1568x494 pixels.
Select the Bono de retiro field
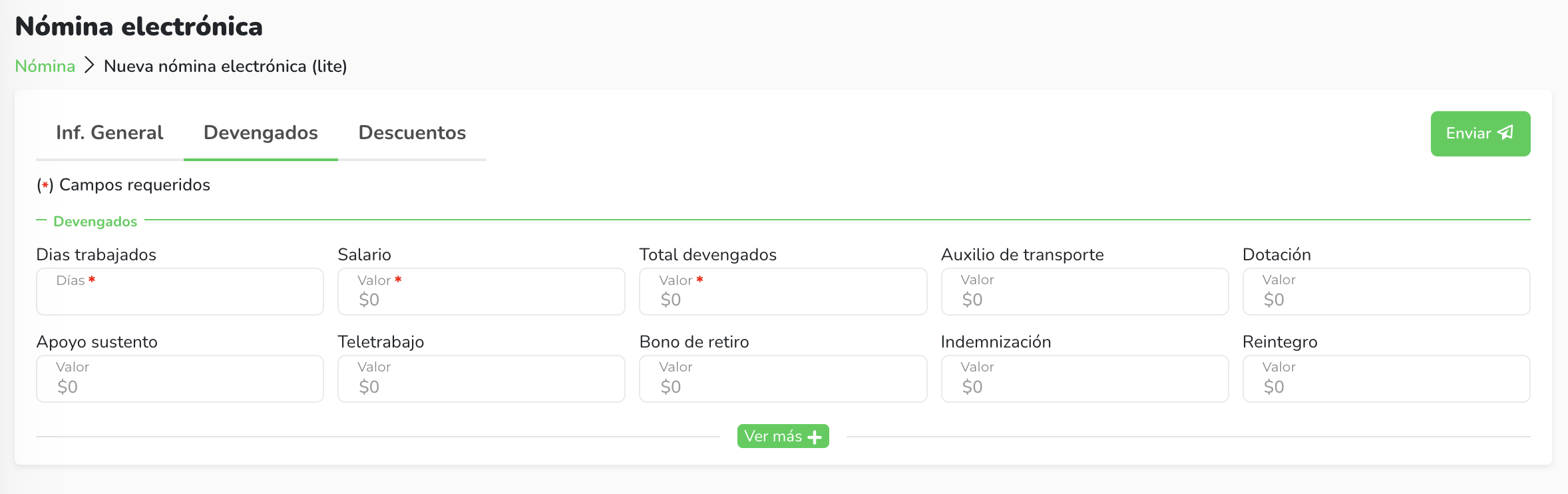(783, 379)
